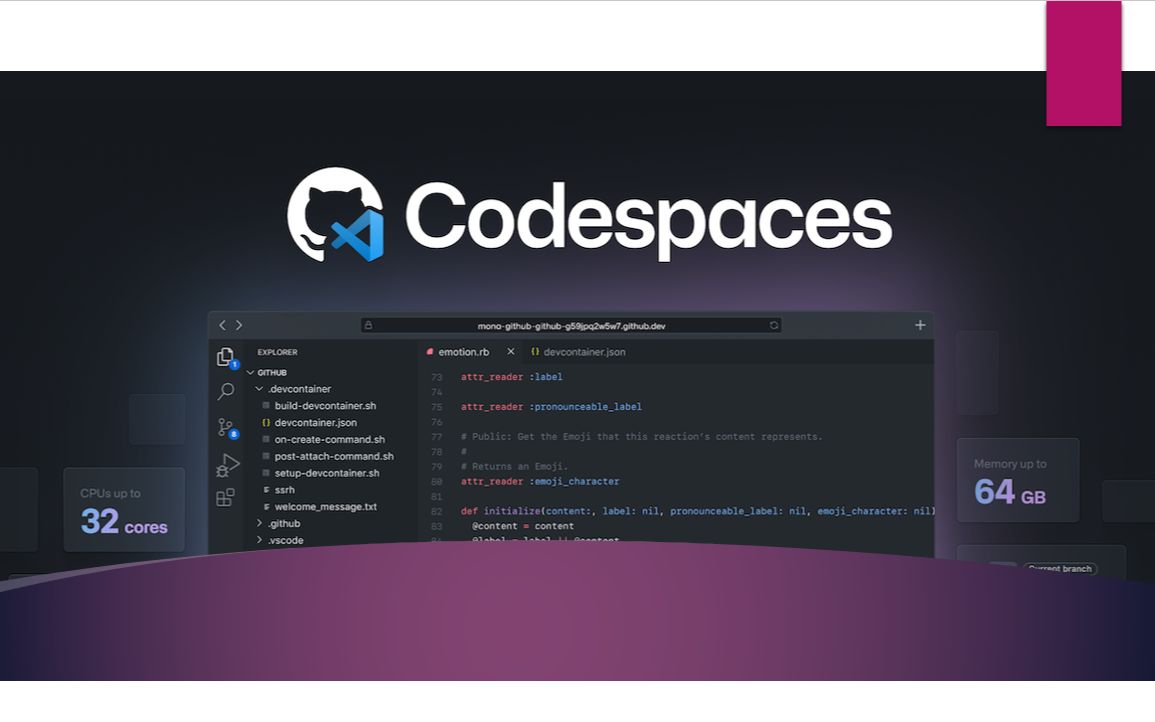Viewport: 1155px width, 722px height.
Task: Collapse the .devcontainer folder
Action: tap(259, 389)
